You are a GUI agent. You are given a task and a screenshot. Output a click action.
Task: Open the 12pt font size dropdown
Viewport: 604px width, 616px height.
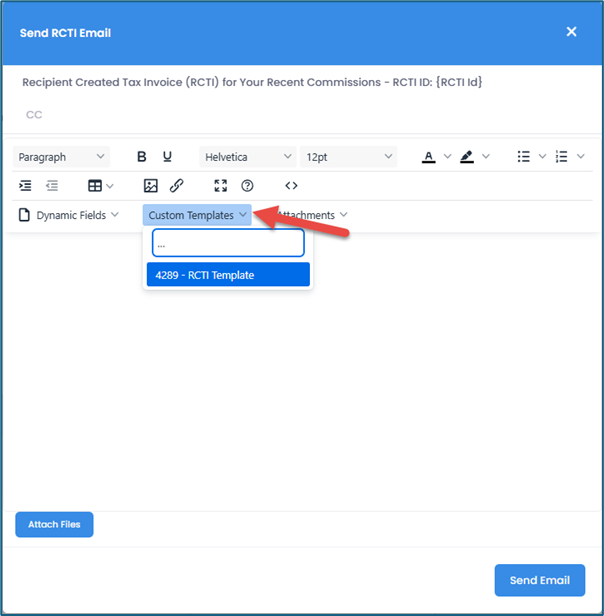click(348, 157)
